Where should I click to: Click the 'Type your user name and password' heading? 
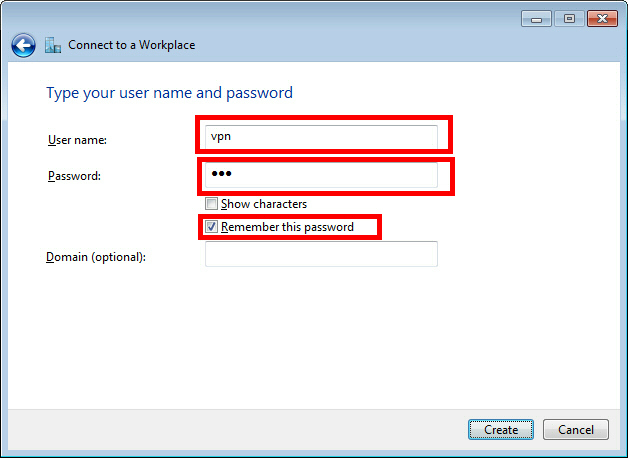(170, 93)
